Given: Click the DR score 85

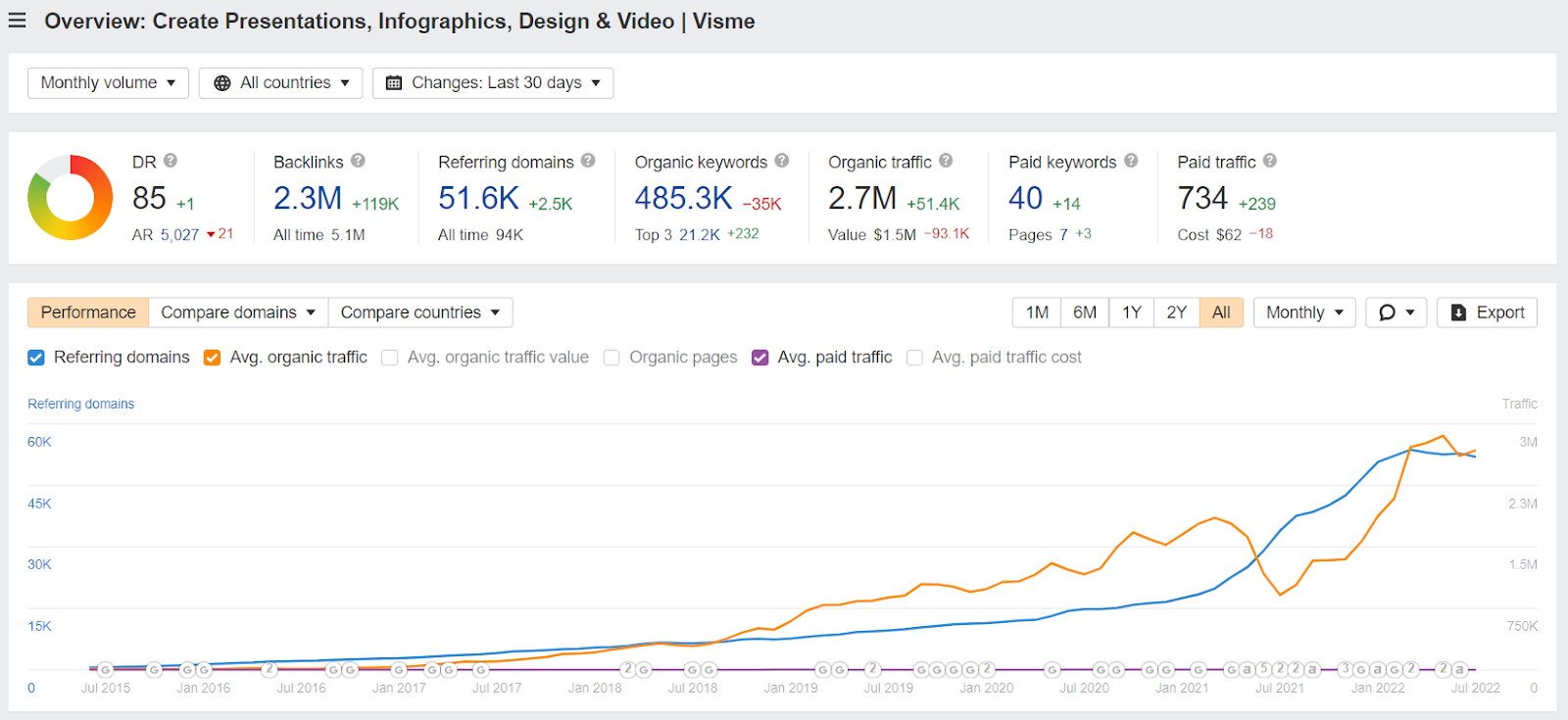Looking at the screenshot, I should click(149, 198).
